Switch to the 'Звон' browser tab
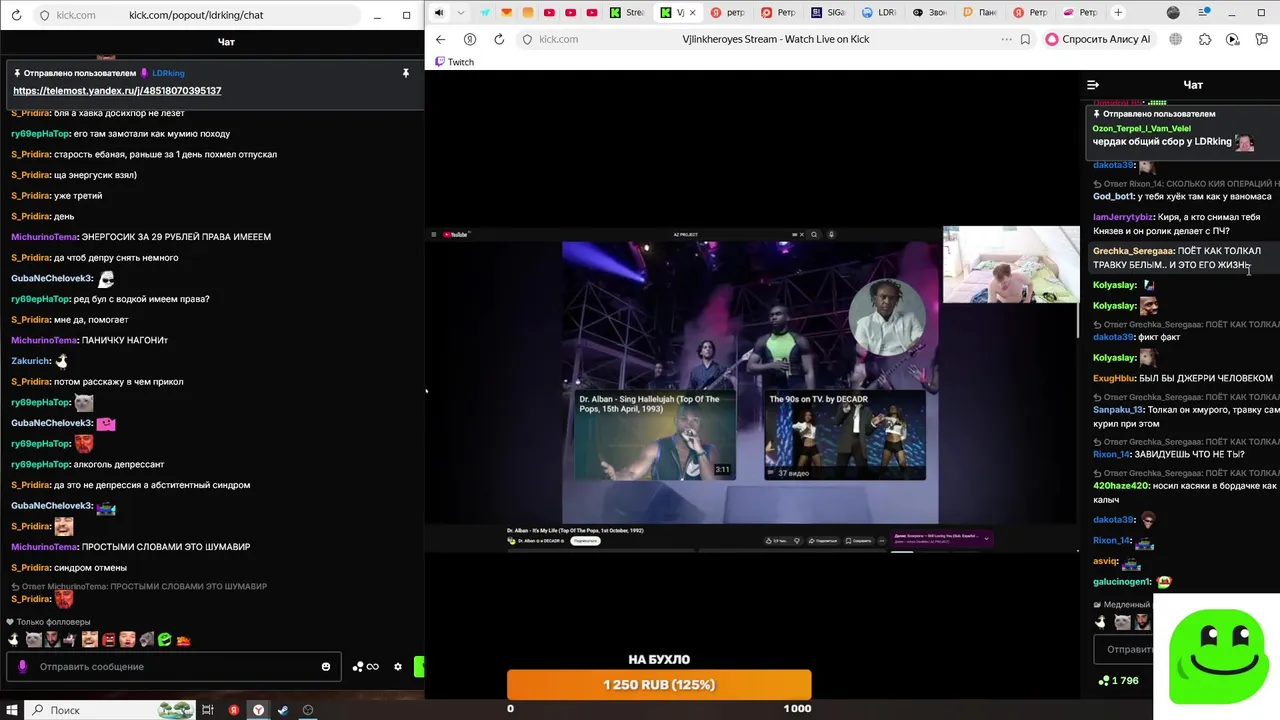Screen dimensions: 1280x720 coord(929,13)
